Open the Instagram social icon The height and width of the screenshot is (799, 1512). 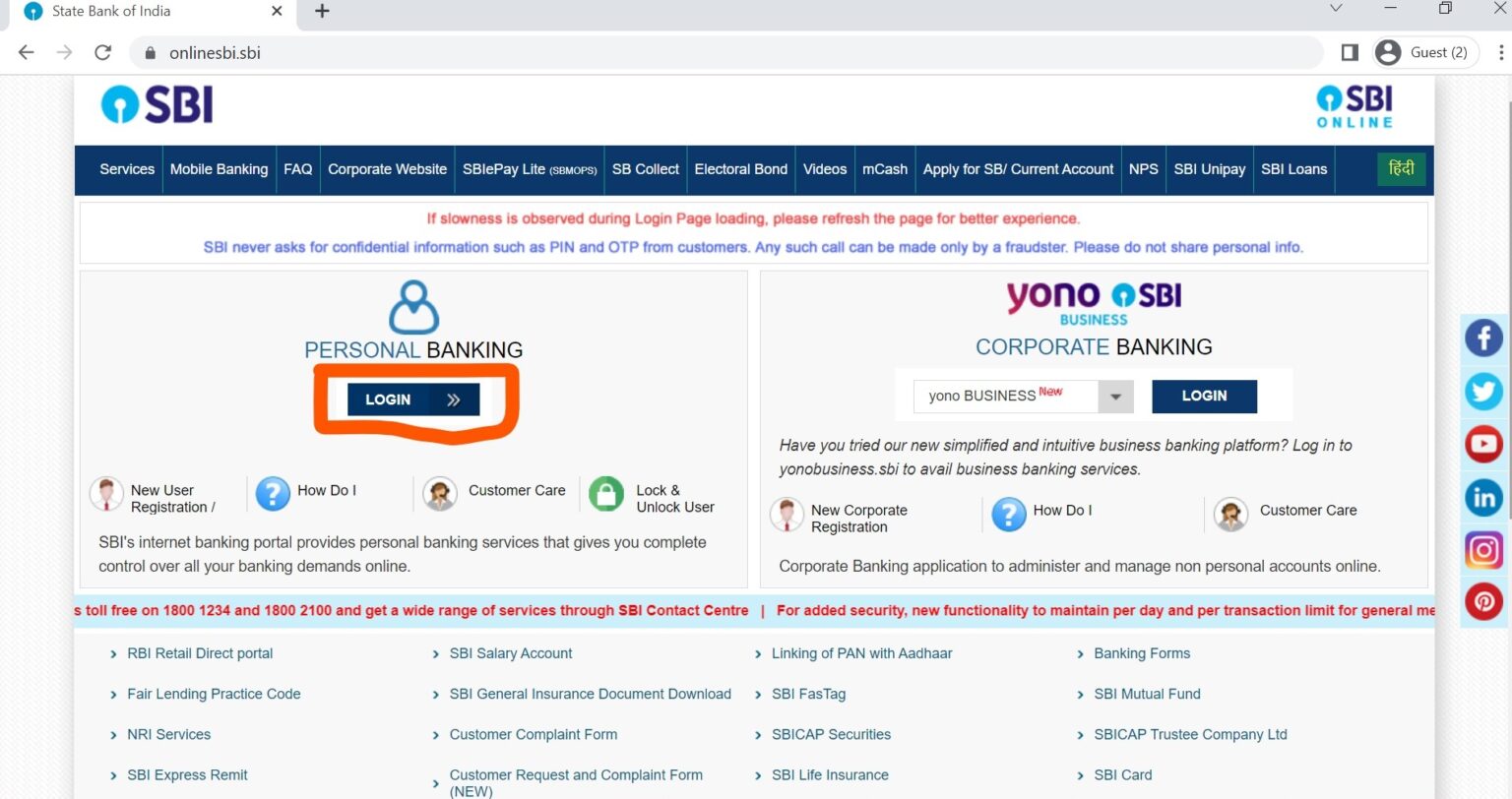pos(1483,549)
